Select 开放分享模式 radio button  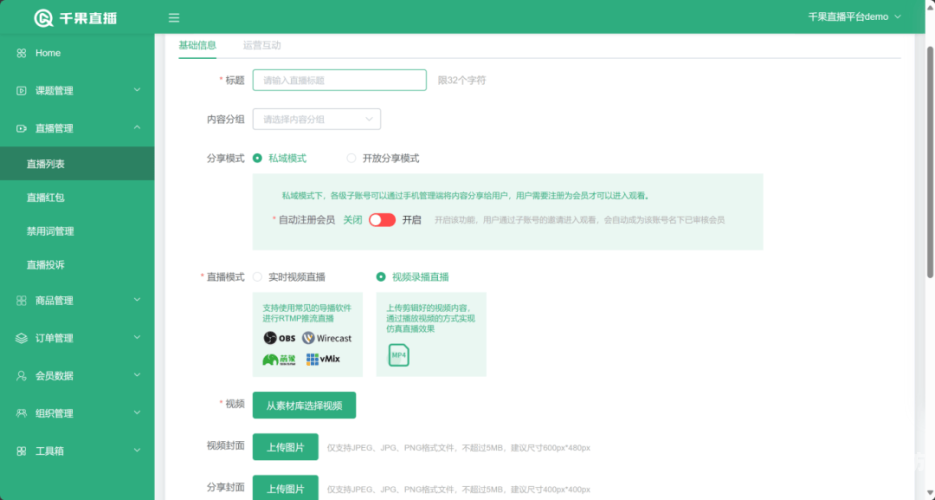click(x=351, y=158)
